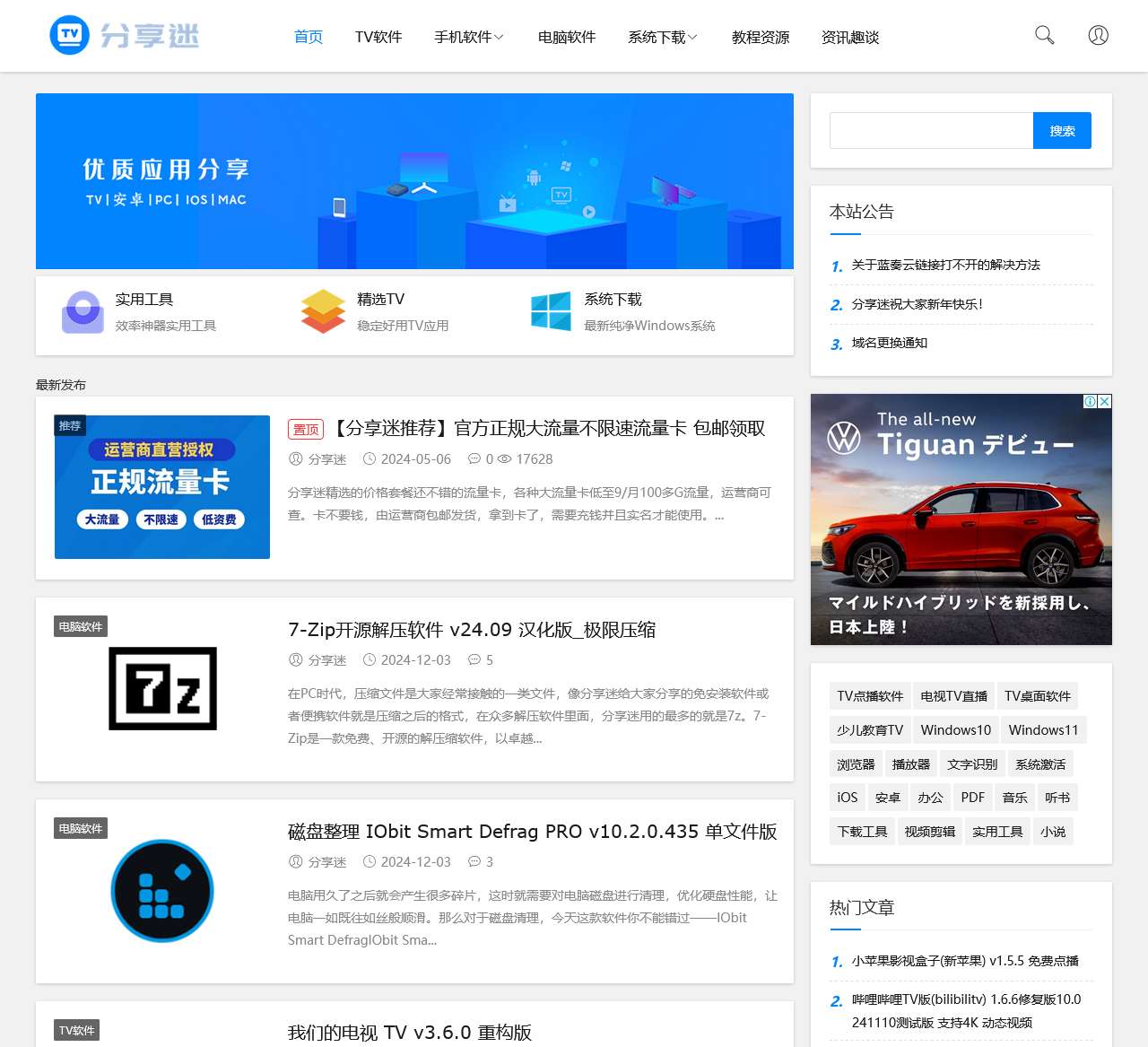Select the 听书 tag
Viewport: 1148px width, 1047px height.
[x=1057, y=798]
